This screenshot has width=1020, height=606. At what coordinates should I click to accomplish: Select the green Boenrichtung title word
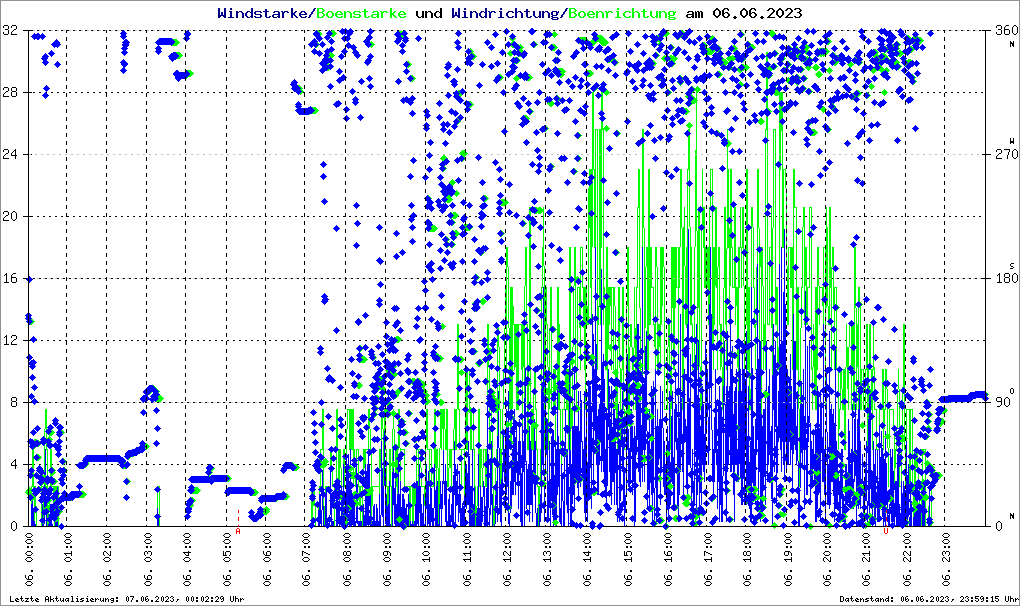[x=622, y=14]
